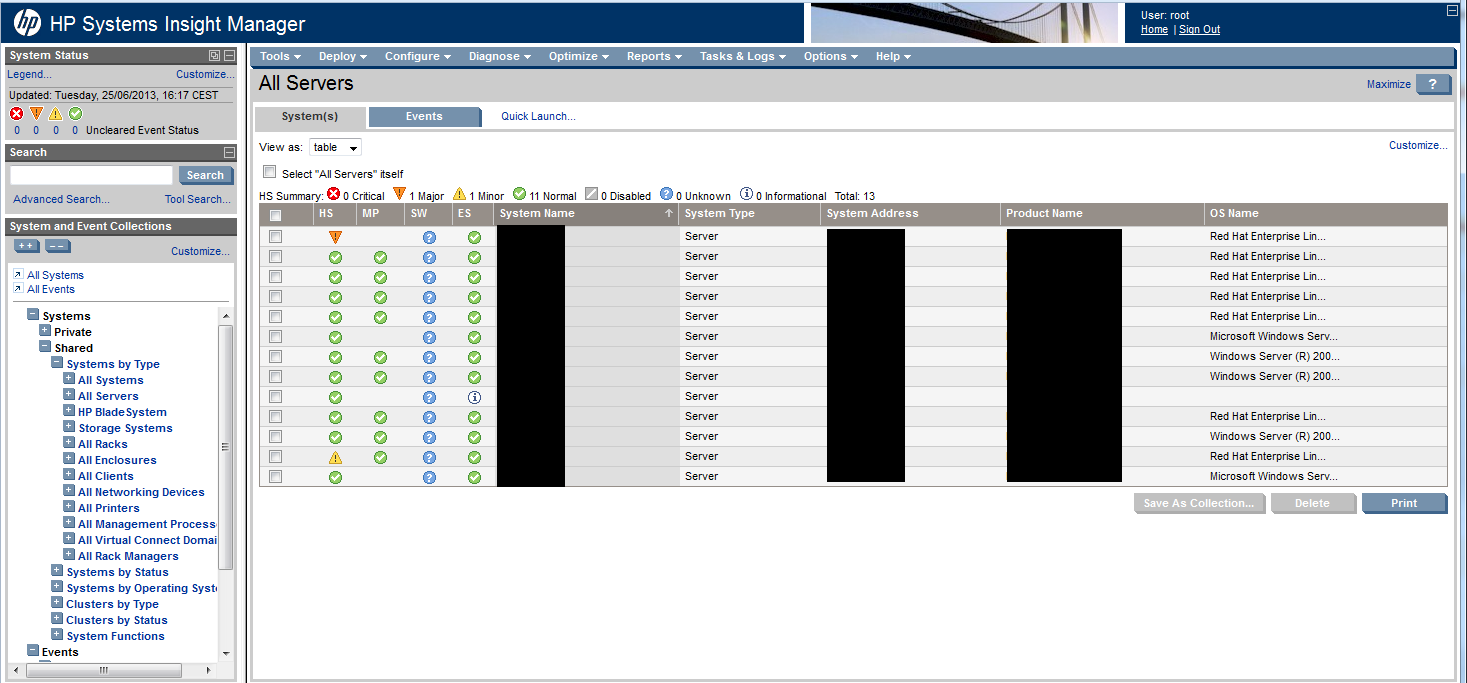Expand the Clusters by Type node
This screenshot has height=683, width=1467.
(x=57, y=603)
